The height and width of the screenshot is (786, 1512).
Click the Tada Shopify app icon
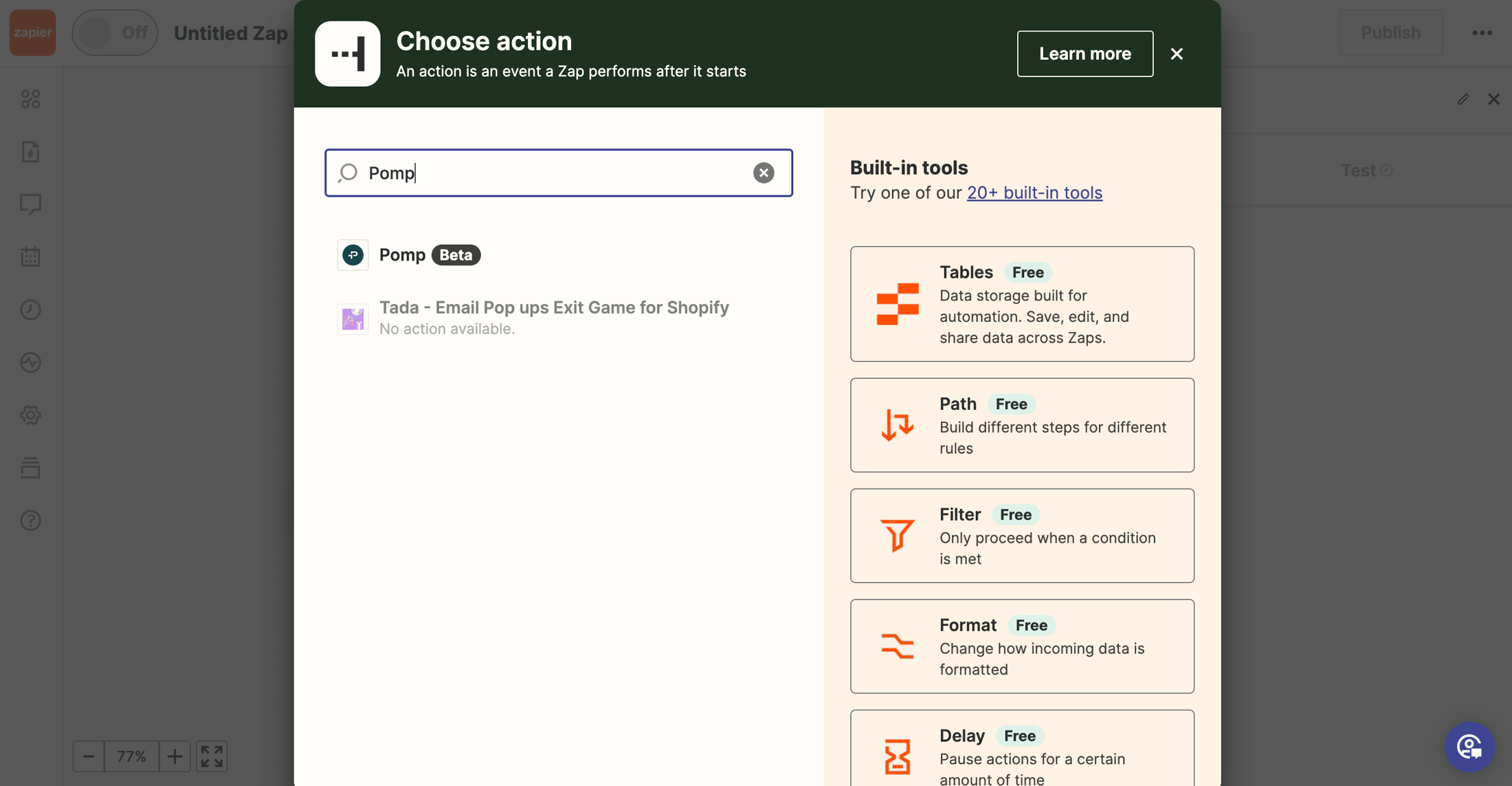click(353, 318)
